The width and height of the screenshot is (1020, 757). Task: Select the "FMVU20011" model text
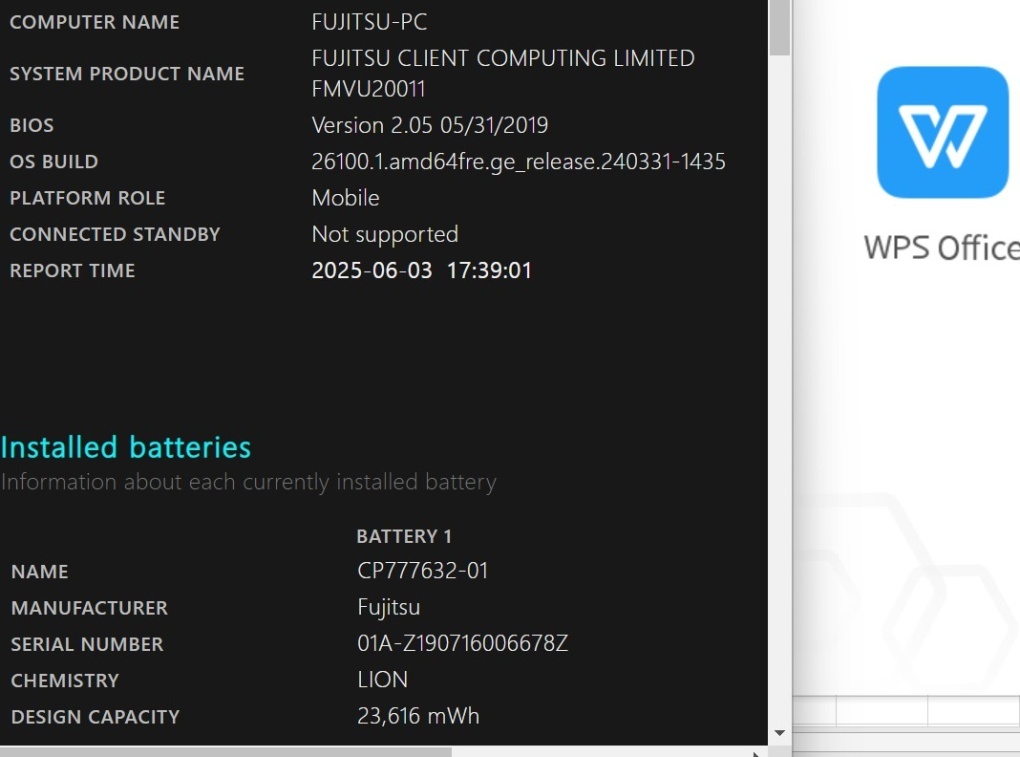[368, 88]
